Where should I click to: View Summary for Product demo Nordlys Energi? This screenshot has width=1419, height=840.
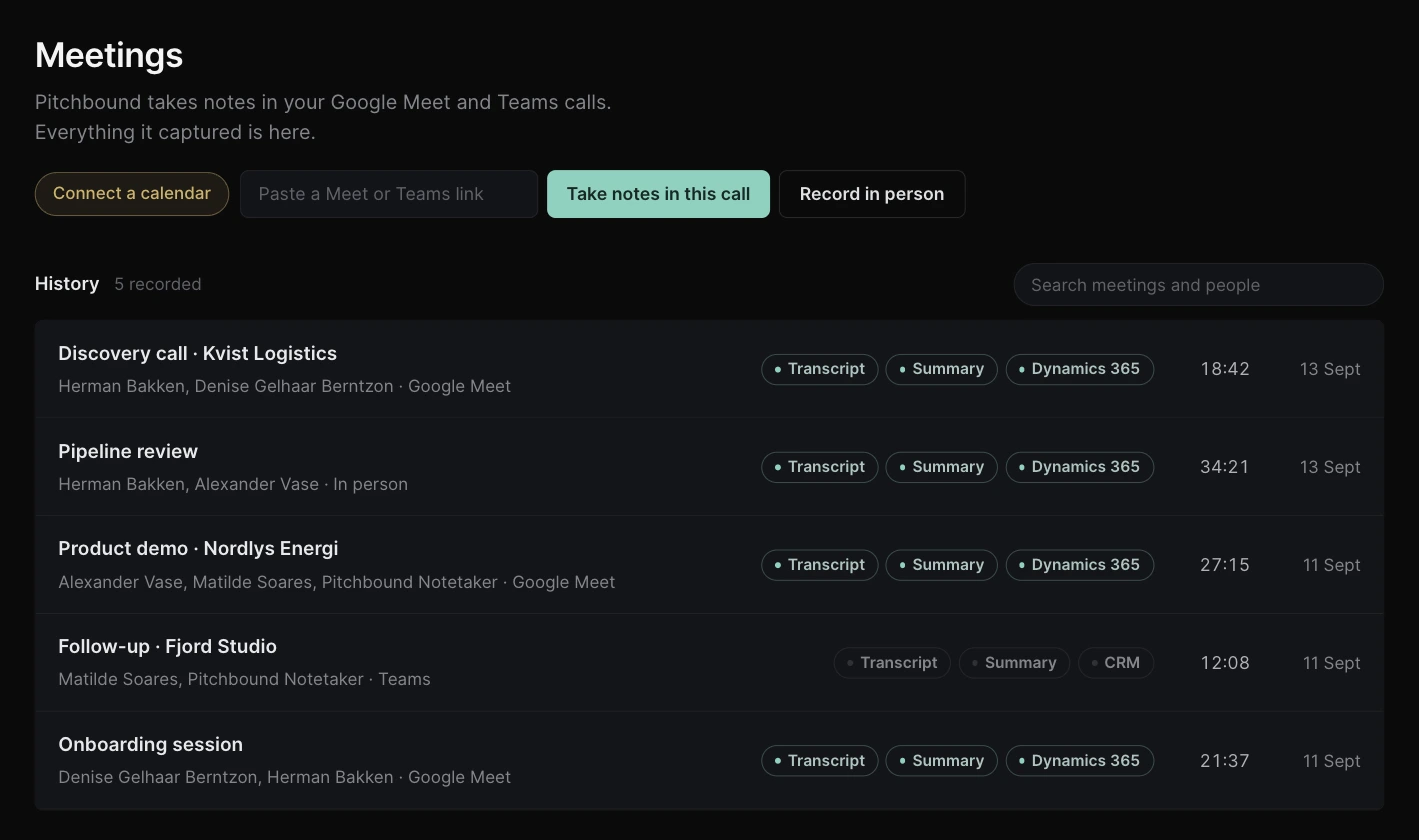941,565
